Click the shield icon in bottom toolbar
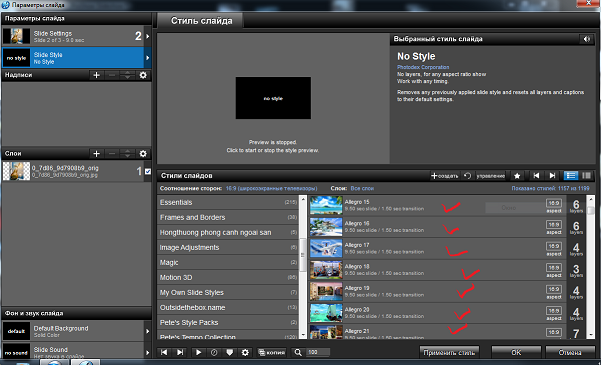 [x=230, y=352]
